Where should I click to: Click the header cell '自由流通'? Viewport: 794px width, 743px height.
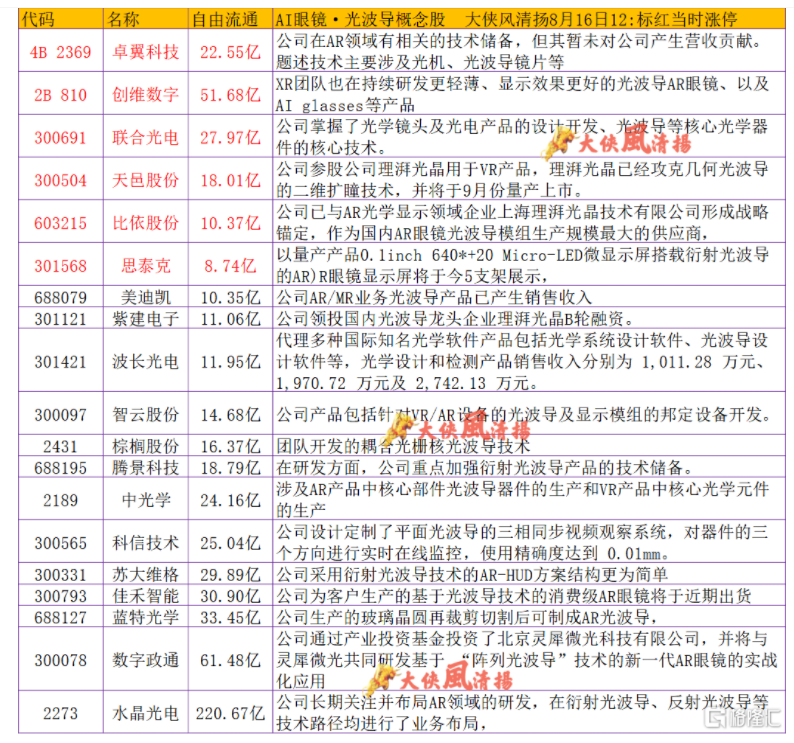pyautogui.click(x=230, y=19)
